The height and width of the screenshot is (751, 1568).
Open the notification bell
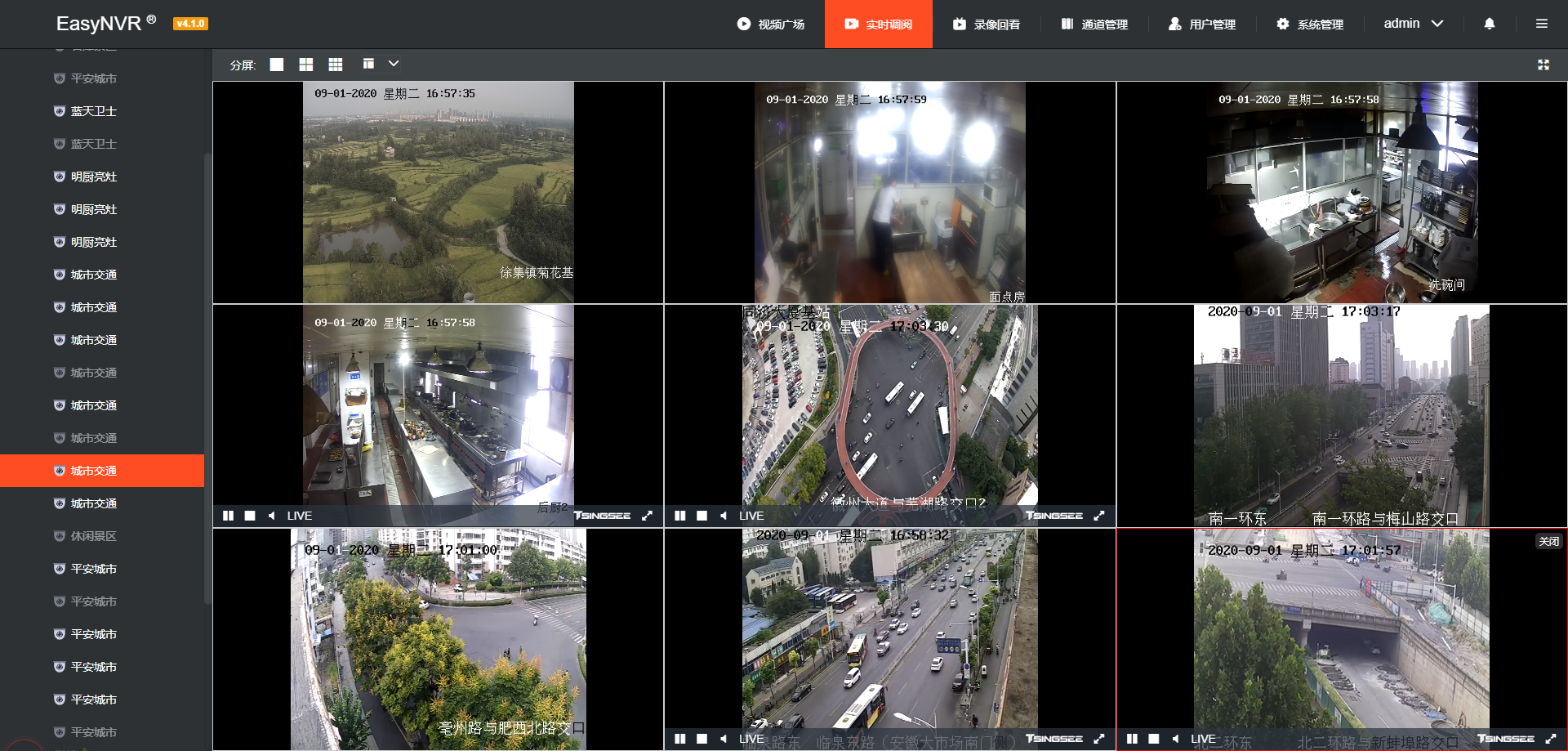(1490, 24)
